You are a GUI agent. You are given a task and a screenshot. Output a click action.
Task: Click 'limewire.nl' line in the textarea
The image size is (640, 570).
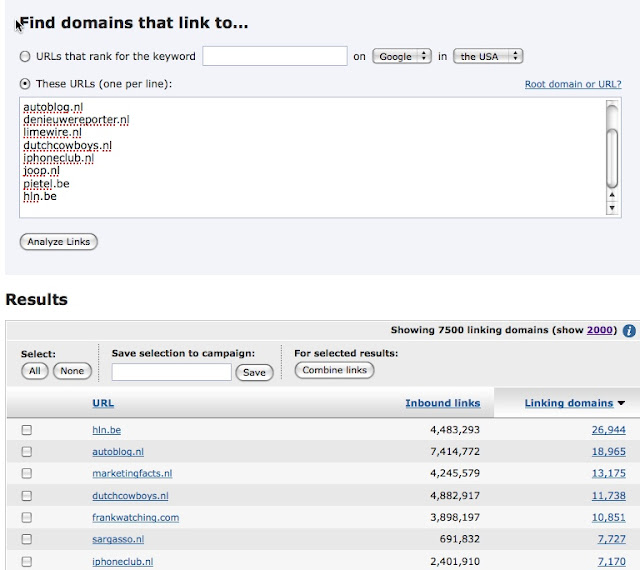coord(52,132)
